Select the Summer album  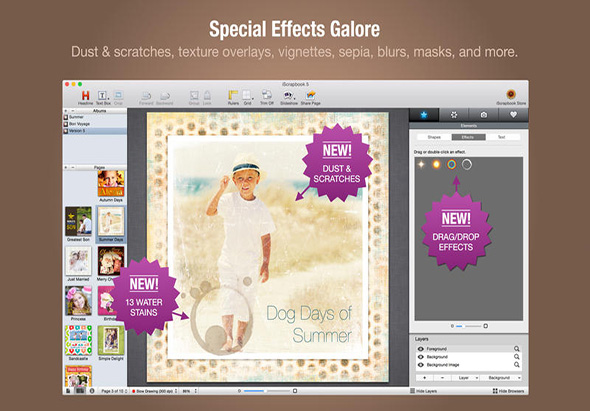[95, 117]
